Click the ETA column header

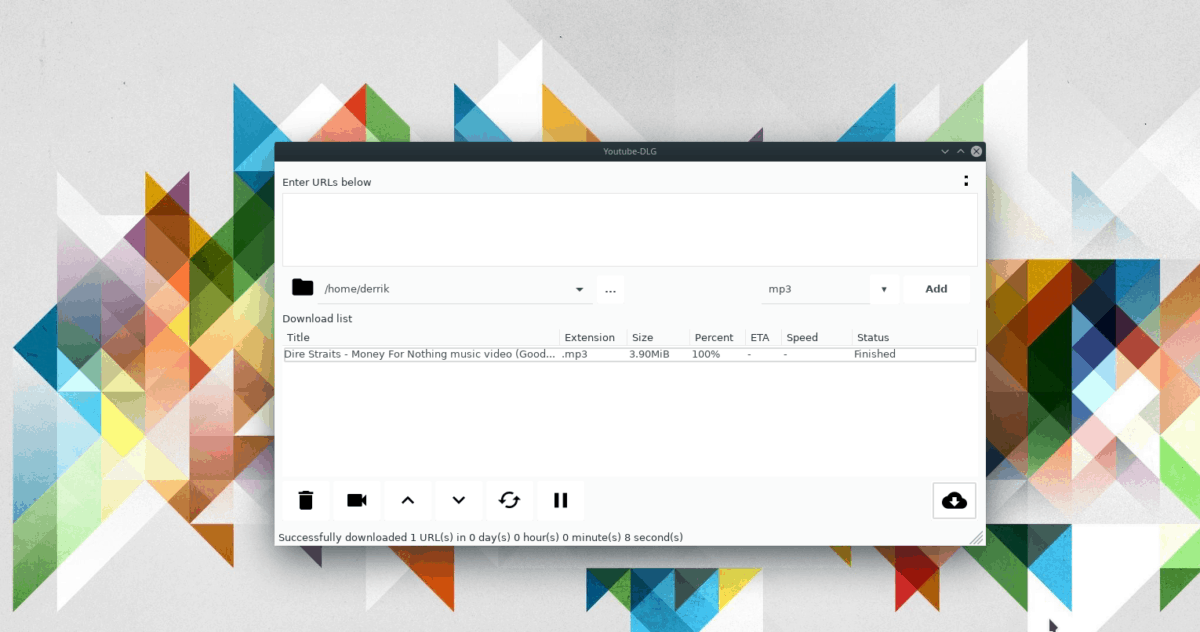[x=763, y=338]
